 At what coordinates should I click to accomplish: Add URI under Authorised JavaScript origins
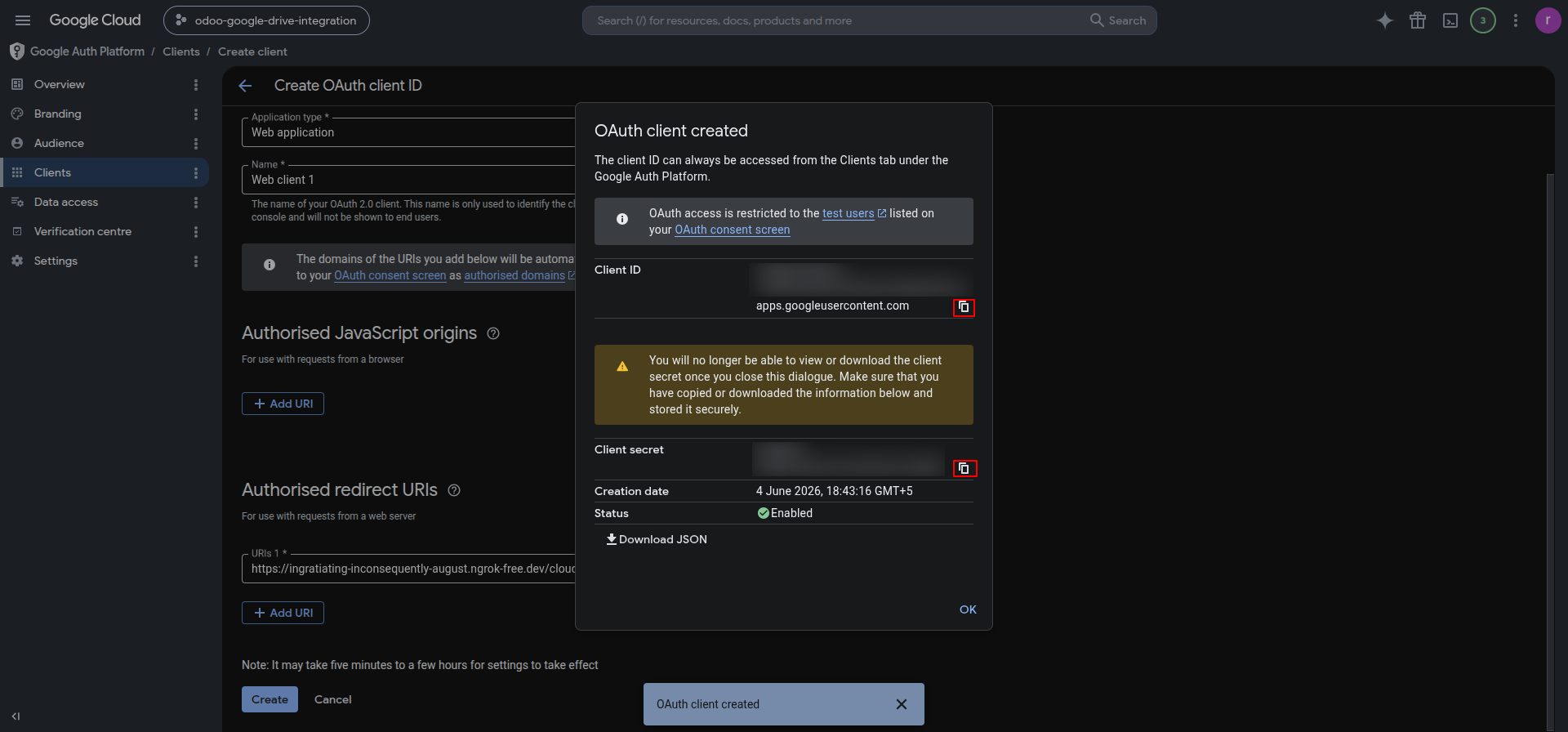[x=283, y=404]
